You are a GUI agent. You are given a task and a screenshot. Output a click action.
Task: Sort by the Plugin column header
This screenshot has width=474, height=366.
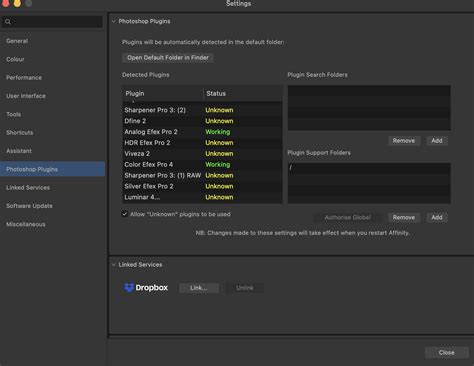163,93
